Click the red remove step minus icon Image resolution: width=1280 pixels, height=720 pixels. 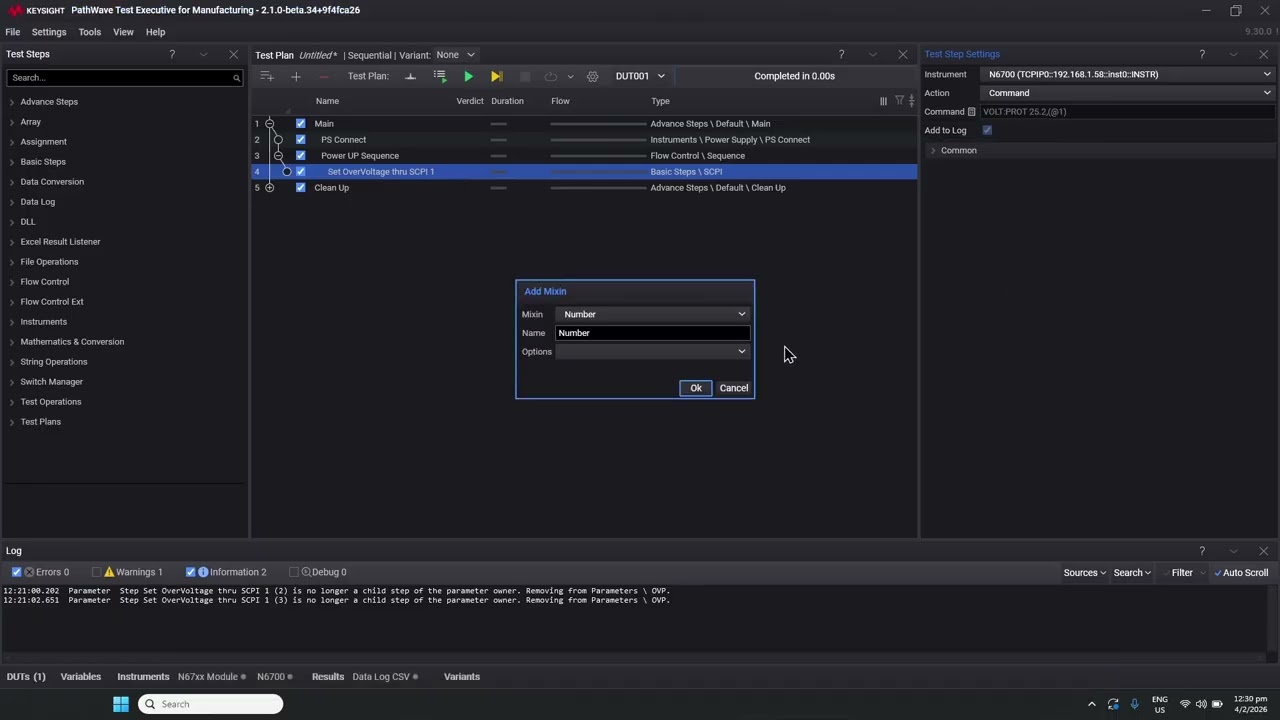(323, 76)
